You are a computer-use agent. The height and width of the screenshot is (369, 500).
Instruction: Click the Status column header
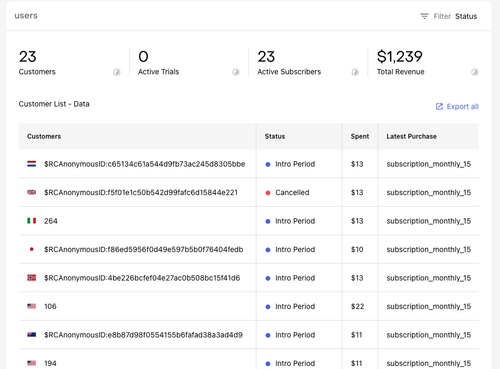[x=275, y=136]
